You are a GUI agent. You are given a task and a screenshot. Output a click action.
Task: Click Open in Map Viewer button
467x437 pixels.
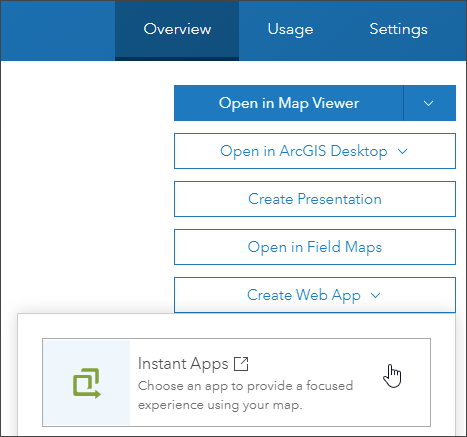289,103
